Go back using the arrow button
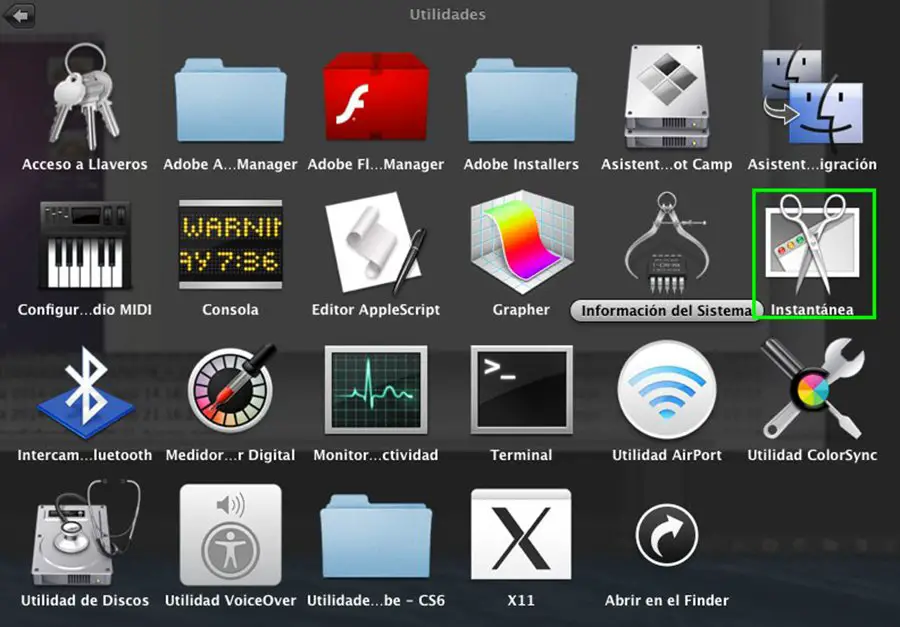 (20, 16)
